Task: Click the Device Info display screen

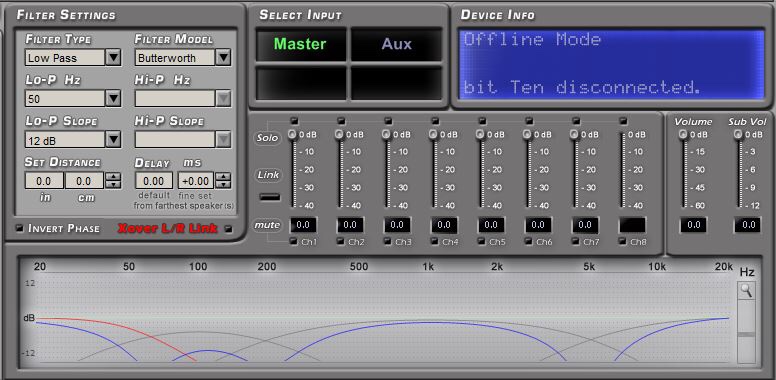Action: pos(611,64)
